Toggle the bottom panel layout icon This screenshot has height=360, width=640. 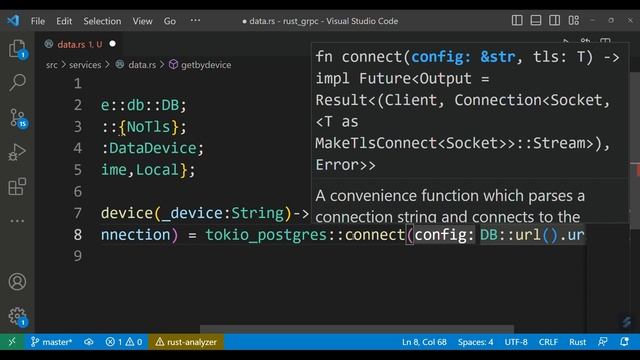536,20
